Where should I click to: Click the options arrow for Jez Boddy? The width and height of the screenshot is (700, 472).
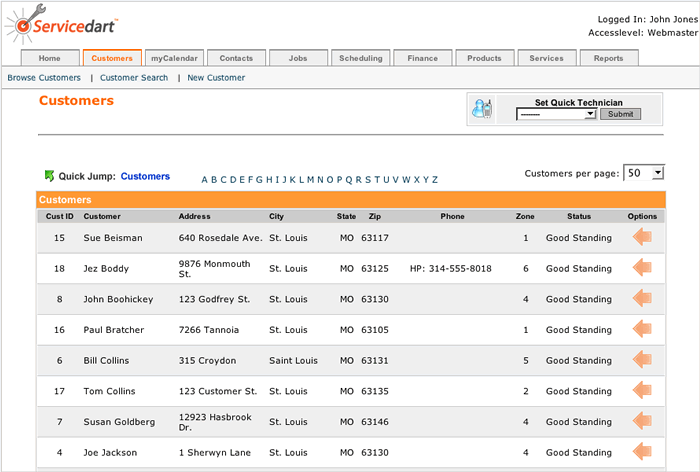[x=642, y=268]
